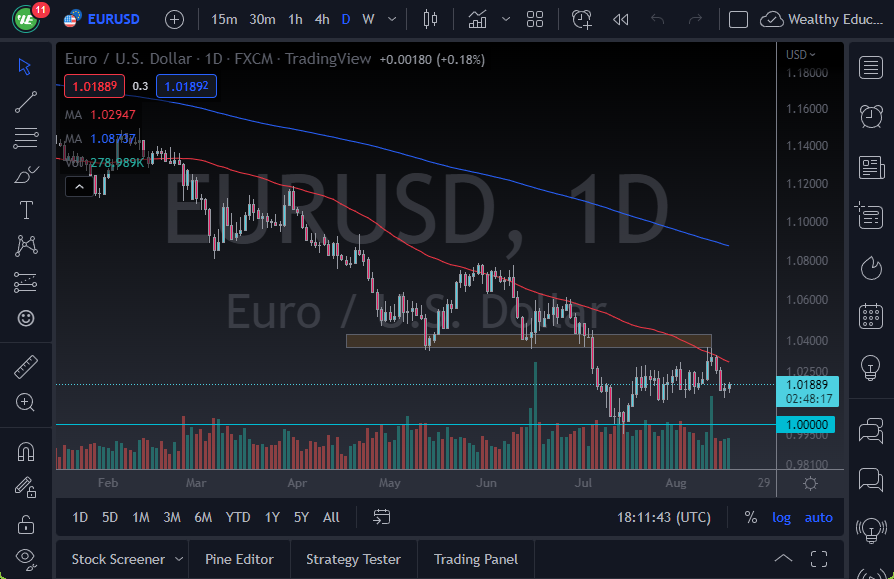Open the Watchlist panel
Viewport: 894px width, 579px height.
click(869, 68)
